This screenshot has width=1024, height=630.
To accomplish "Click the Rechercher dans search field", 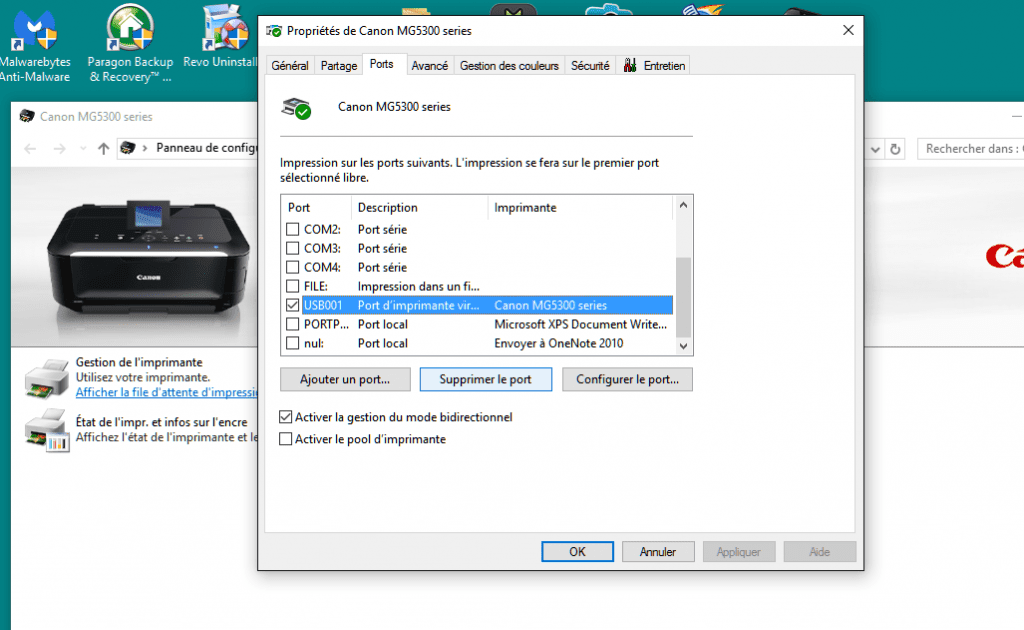I will [x=970, y=149].
